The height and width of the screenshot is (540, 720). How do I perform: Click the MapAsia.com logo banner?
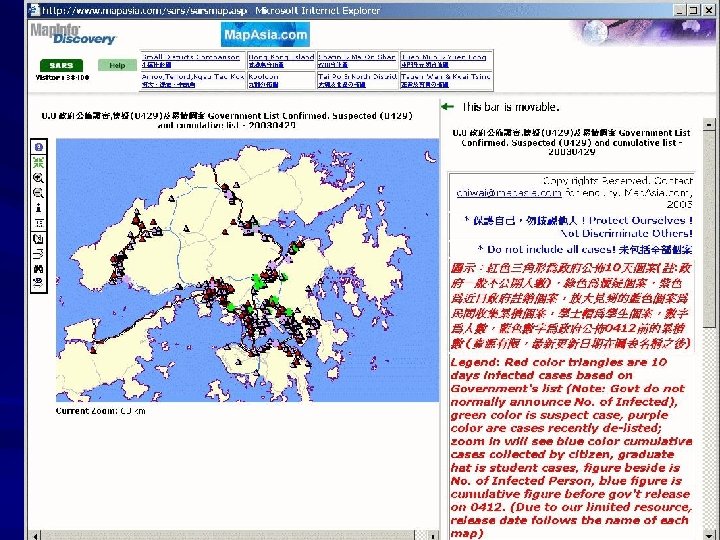point(265,35)
